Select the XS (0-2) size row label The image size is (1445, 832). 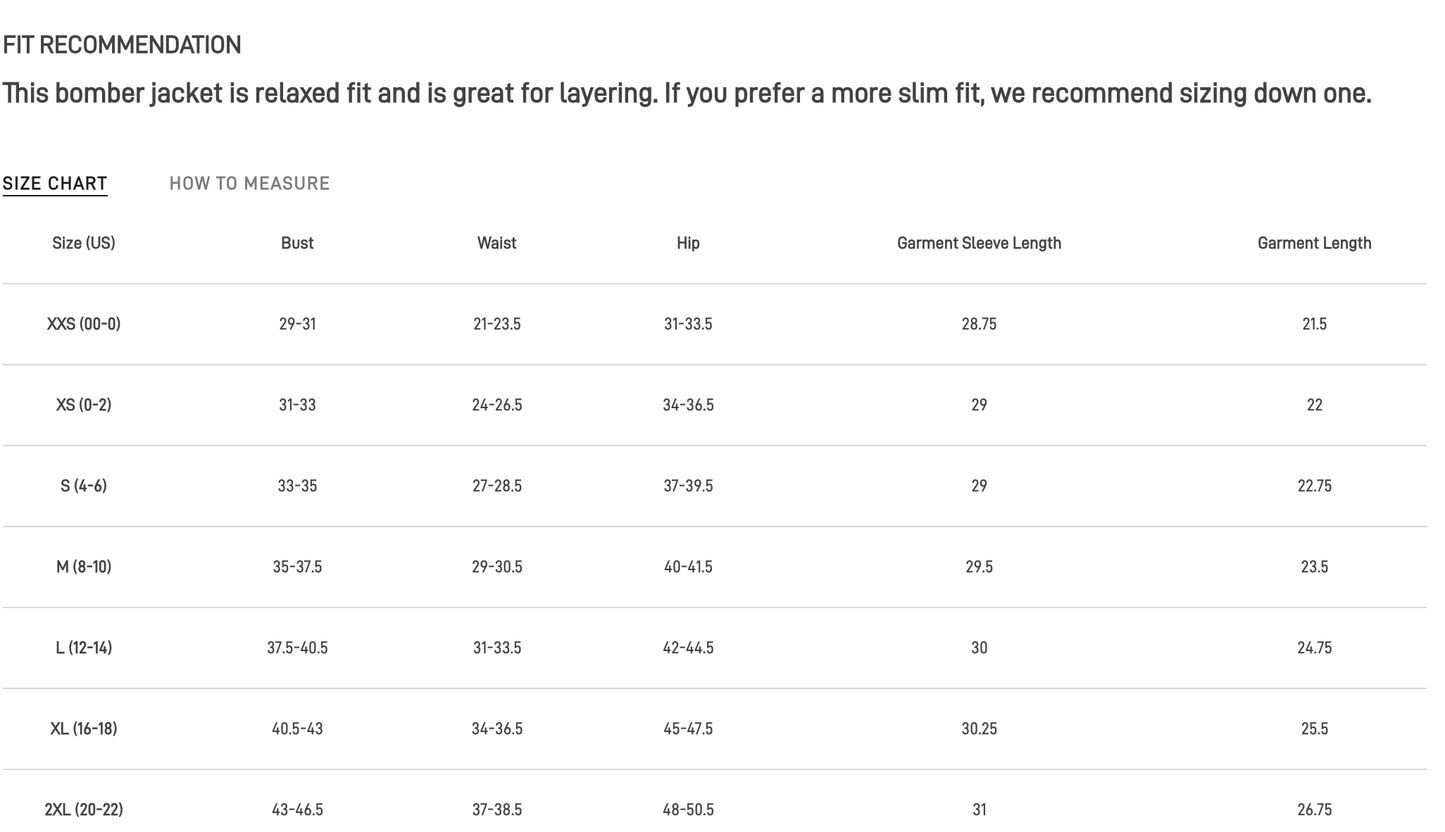pyautogui.click(x=84, y=405)
